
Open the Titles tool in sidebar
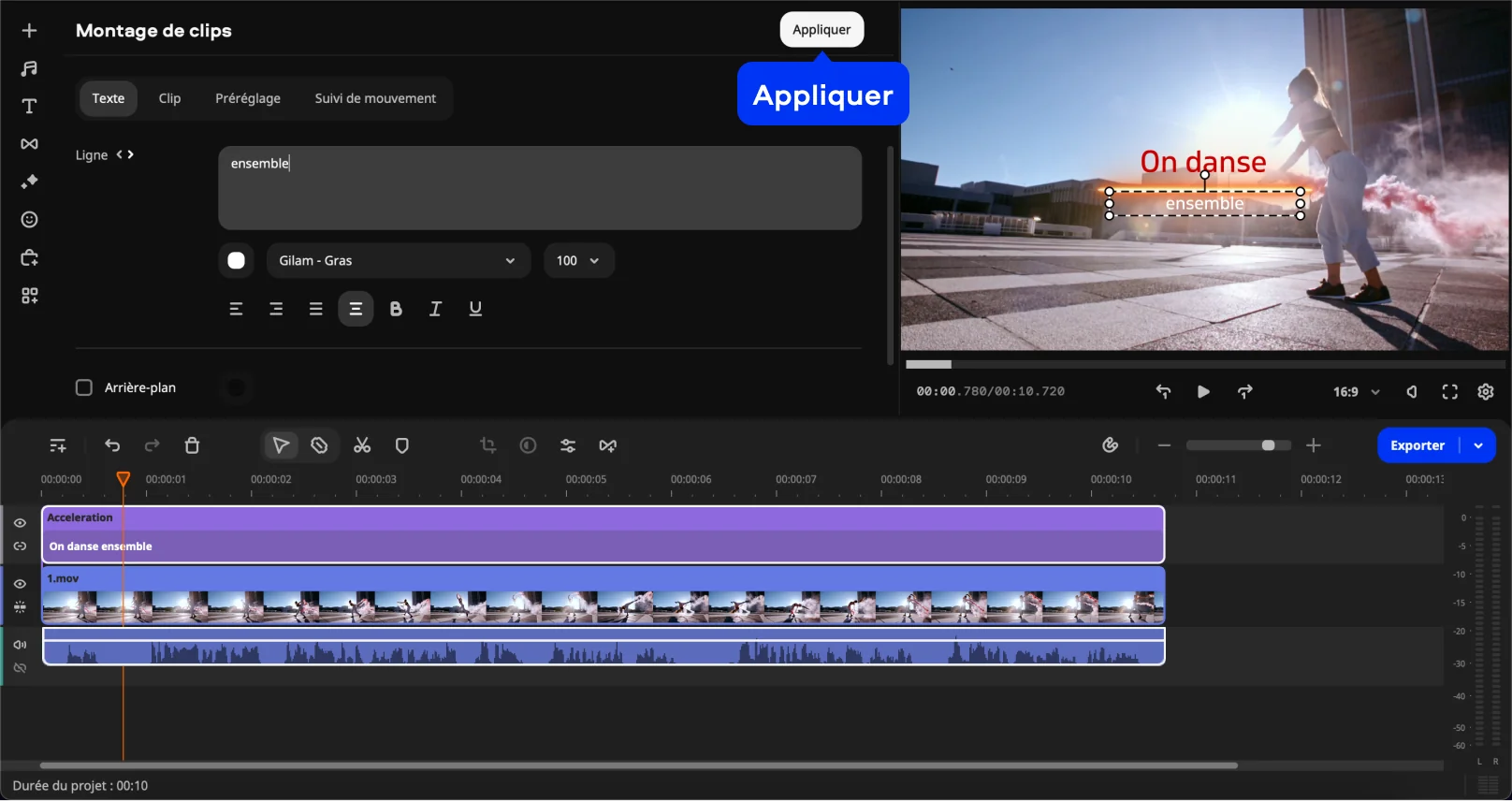[x=29, y=107]
